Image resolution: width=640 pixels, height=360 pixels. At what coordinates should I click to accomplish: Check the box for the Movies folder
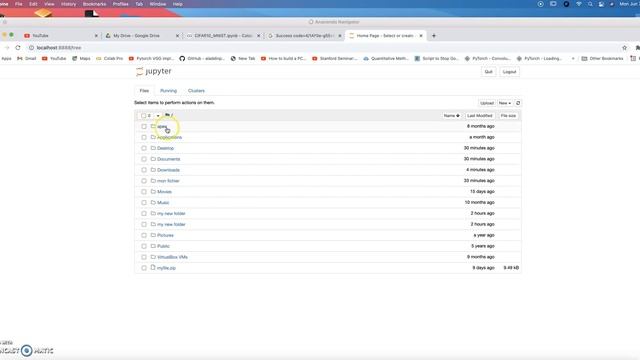pyautogui.click(x=144, y=192)
